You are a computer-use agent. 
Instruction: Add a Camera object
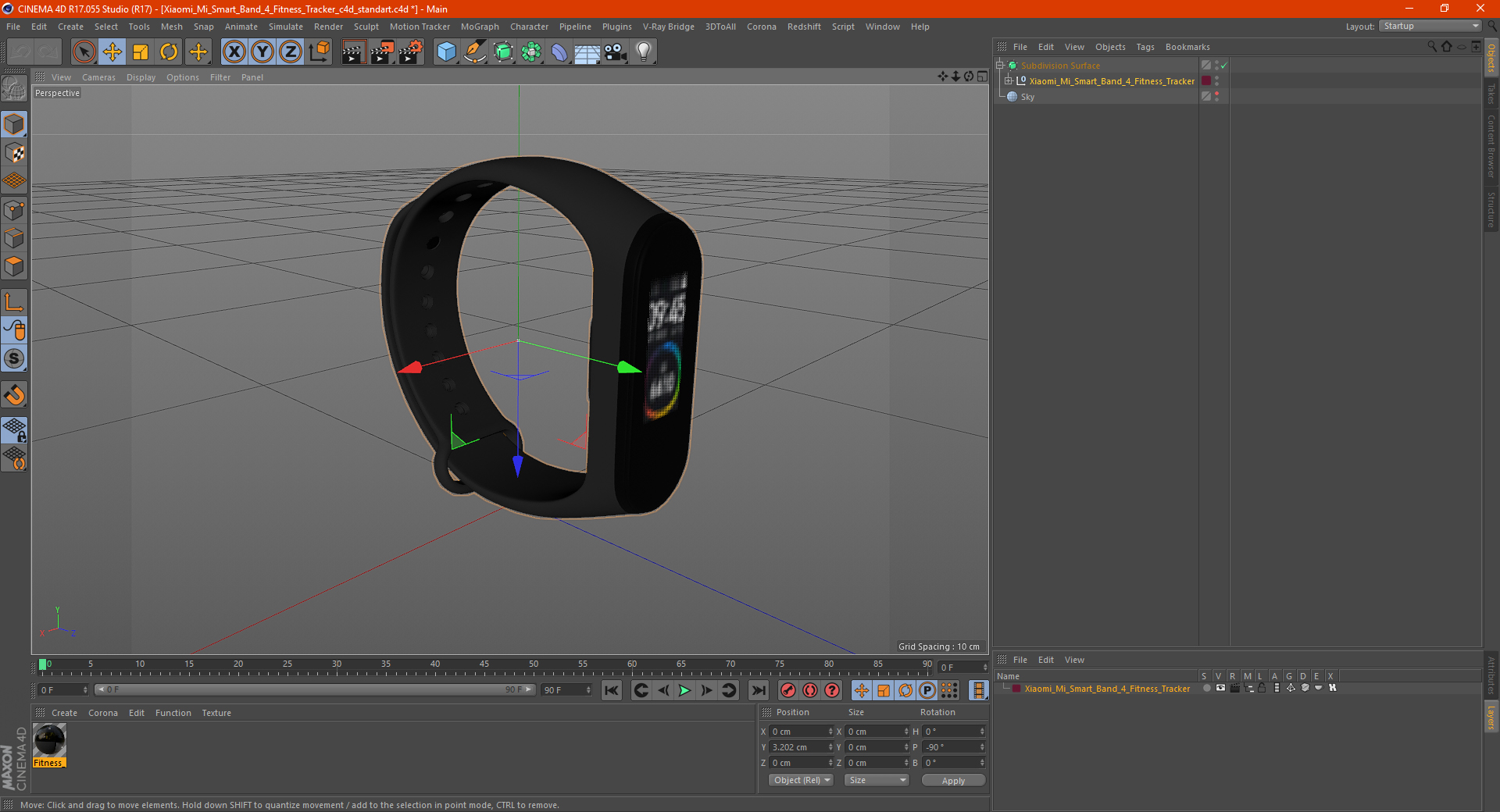pyautogui.click(x=616, y=52)
